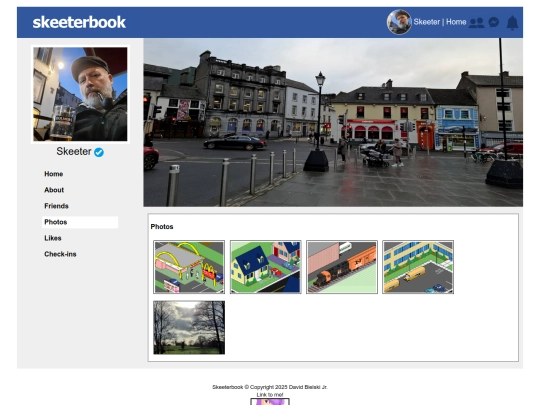
Task: Select About in the sidebar menu
Action: 54,190
